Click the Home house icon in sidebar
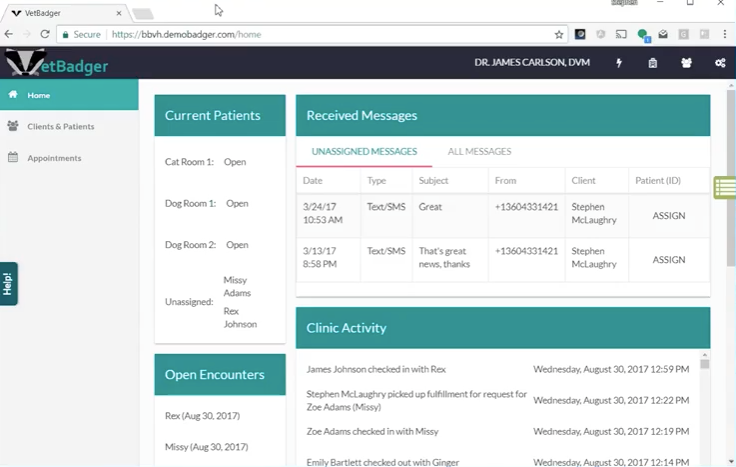Image resolution: width=736 pixels, height=467 pixels. [x=13, y=94]
